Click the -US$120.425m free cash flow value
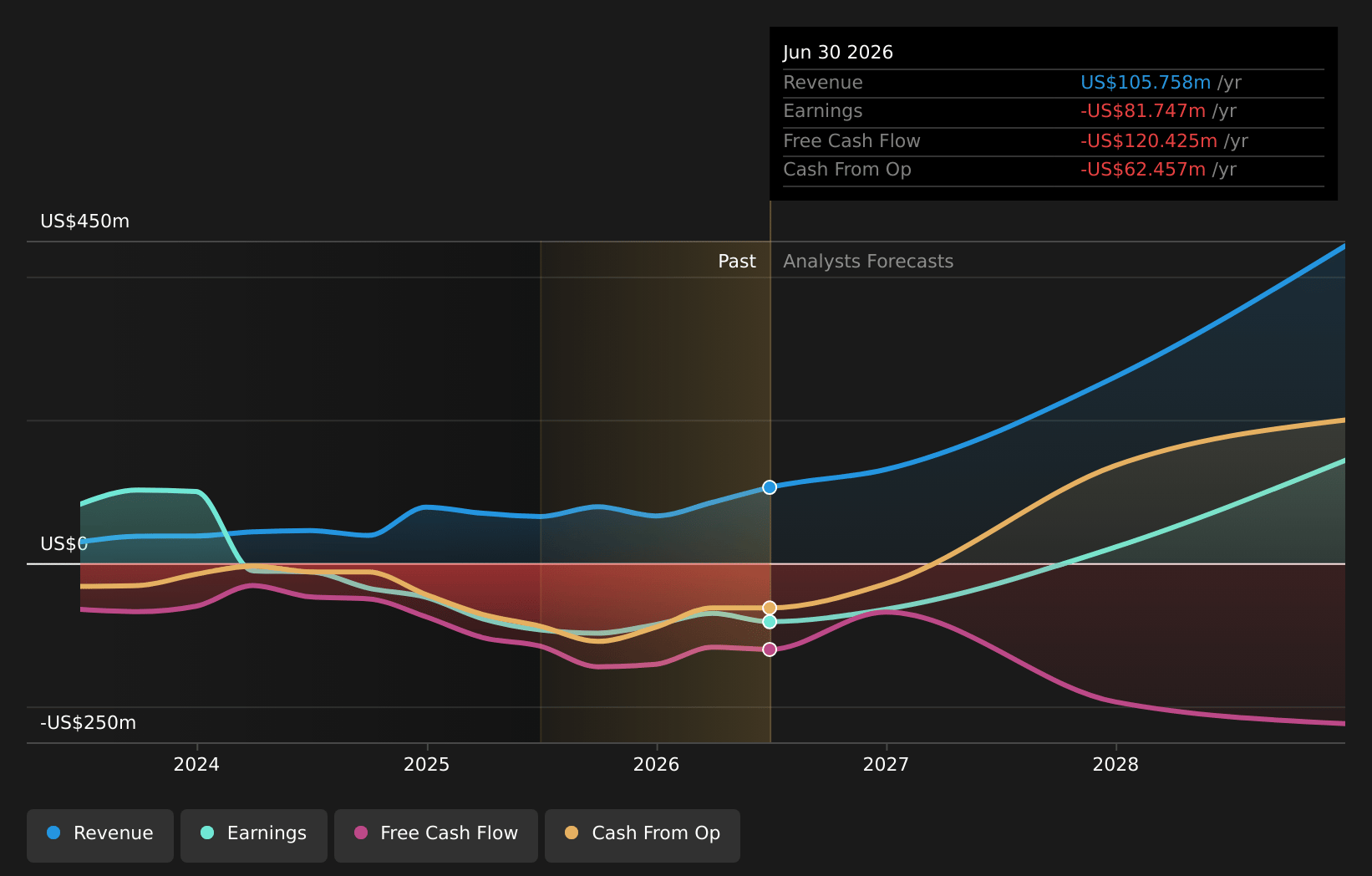Screen dimensions: 1372x876 (1149, 141)
